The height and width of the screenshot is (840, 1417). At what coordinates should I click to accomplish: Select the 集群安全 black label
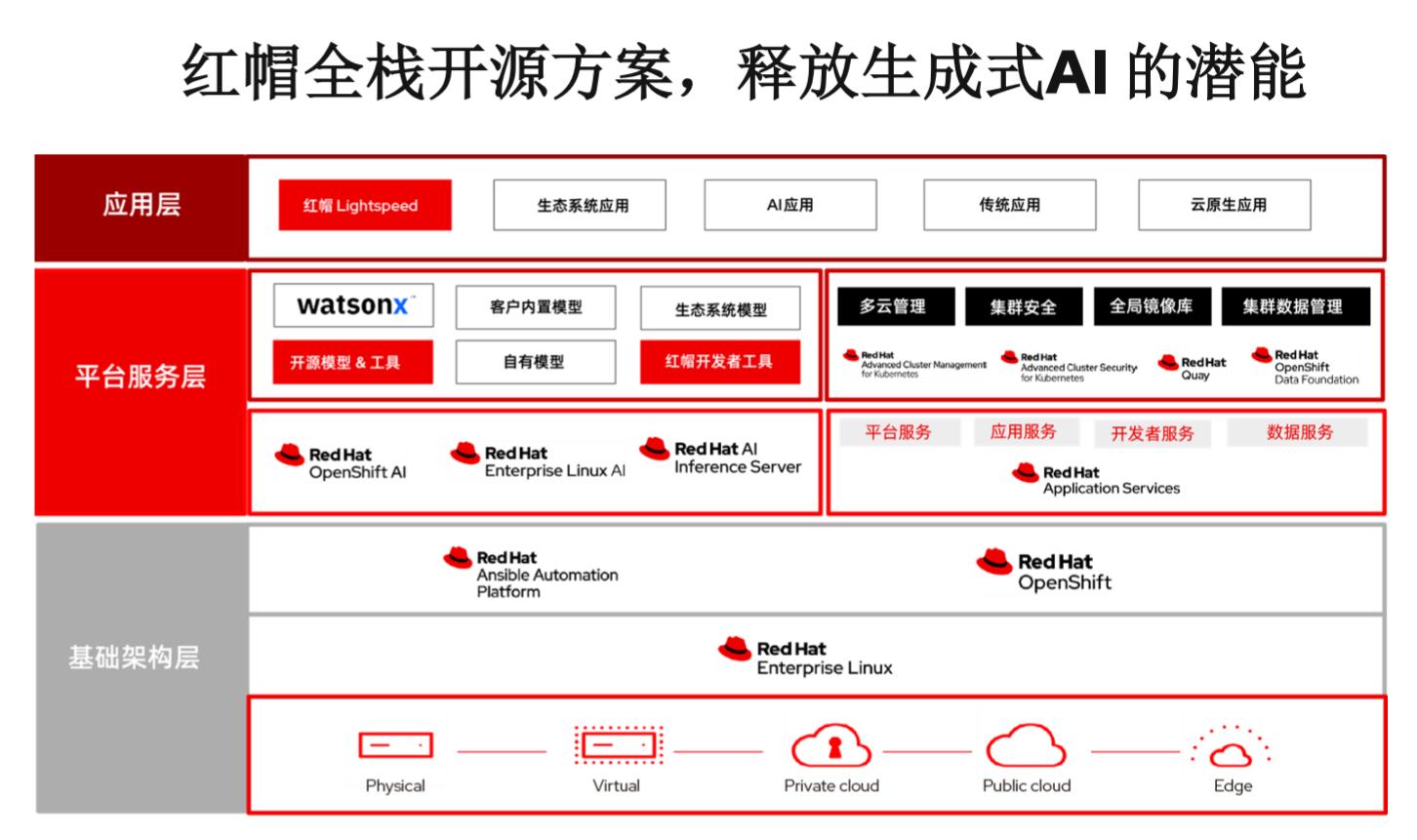[1023, 306]
